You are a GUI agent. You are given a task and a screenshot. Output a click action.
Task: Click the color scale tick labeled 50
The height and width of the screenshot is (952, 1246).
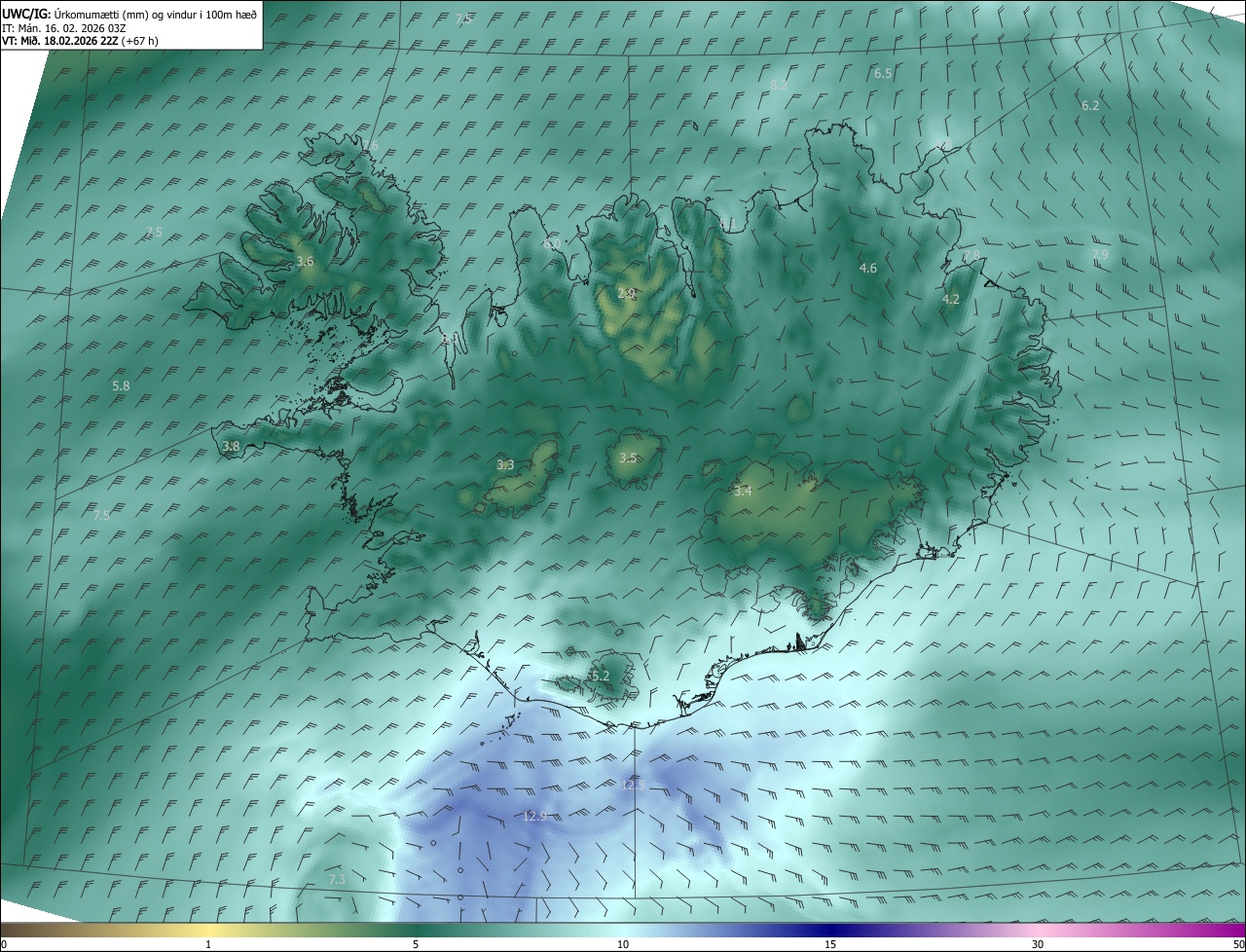click(1238, 944)
